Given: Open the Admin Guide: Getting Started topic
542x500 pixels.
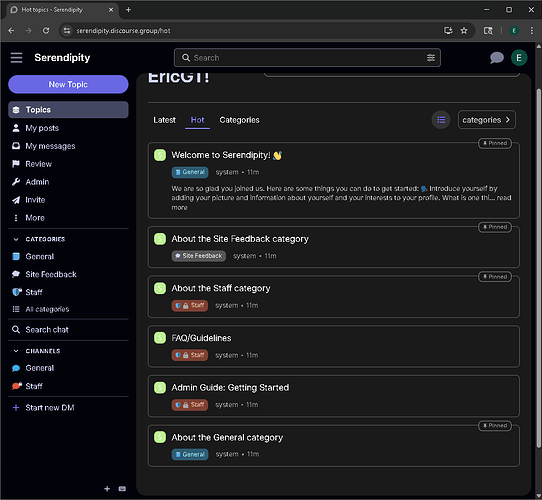Looking at the screenshot, I should 230,388.
